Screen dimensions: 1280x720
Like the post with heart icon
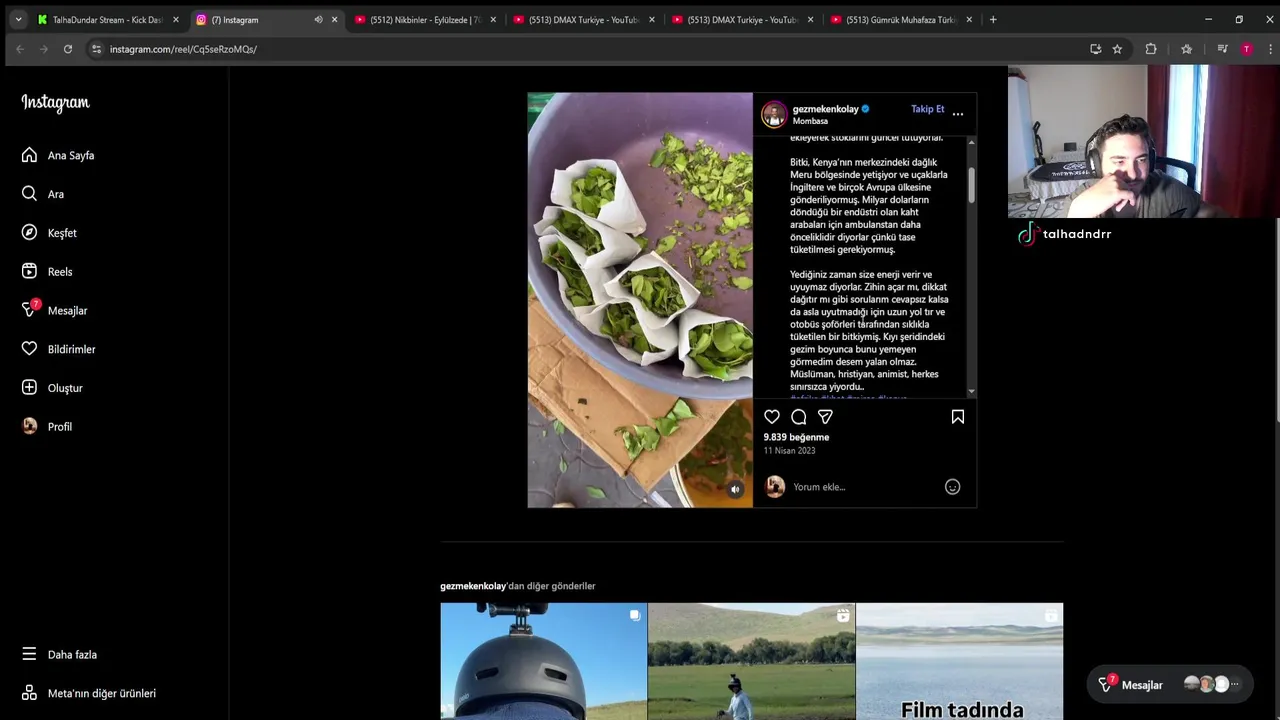coord(772,417)
